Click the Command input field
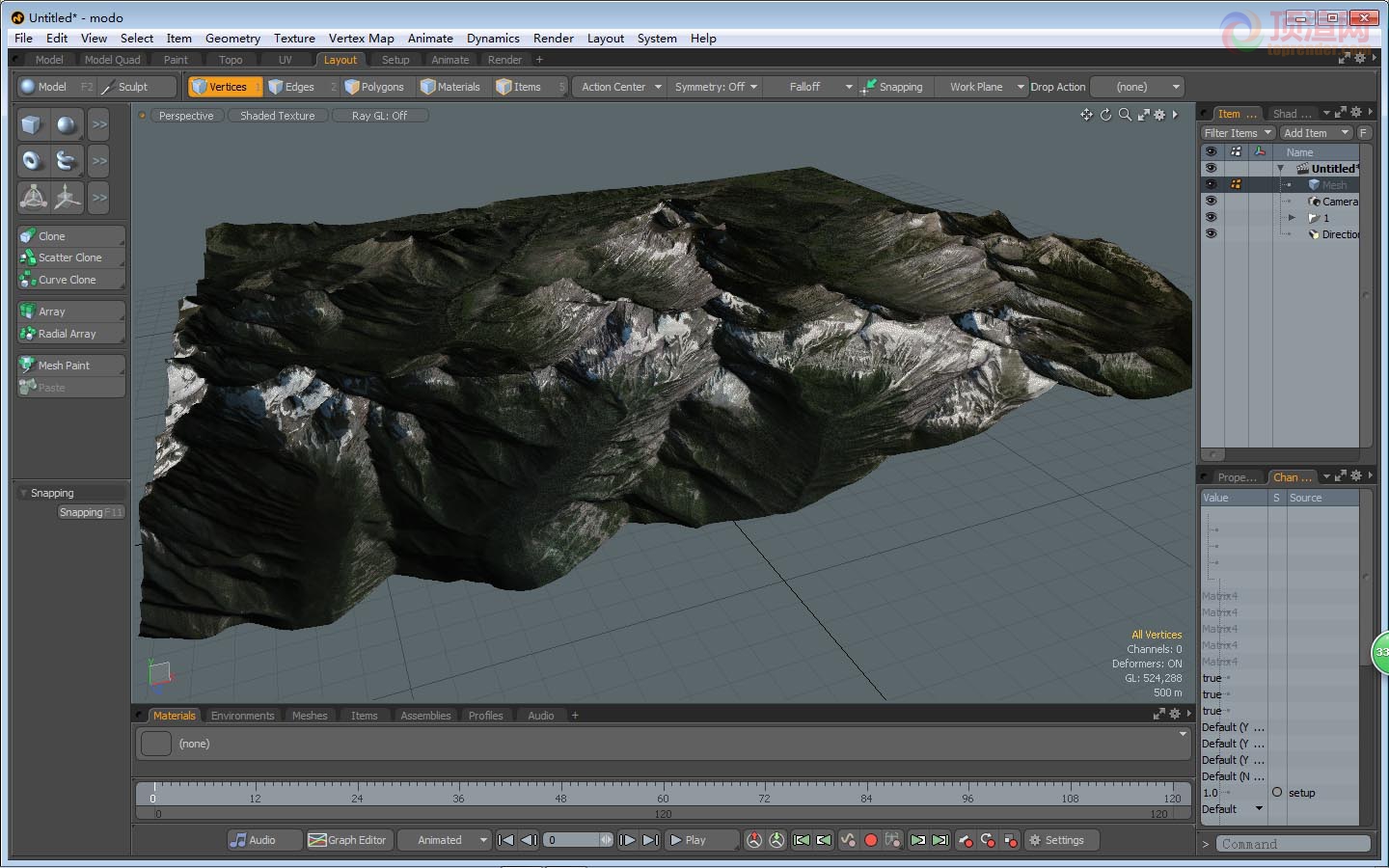This screenshot has width=1389, height=868. pyautogui.click(x=1294, y=844)
